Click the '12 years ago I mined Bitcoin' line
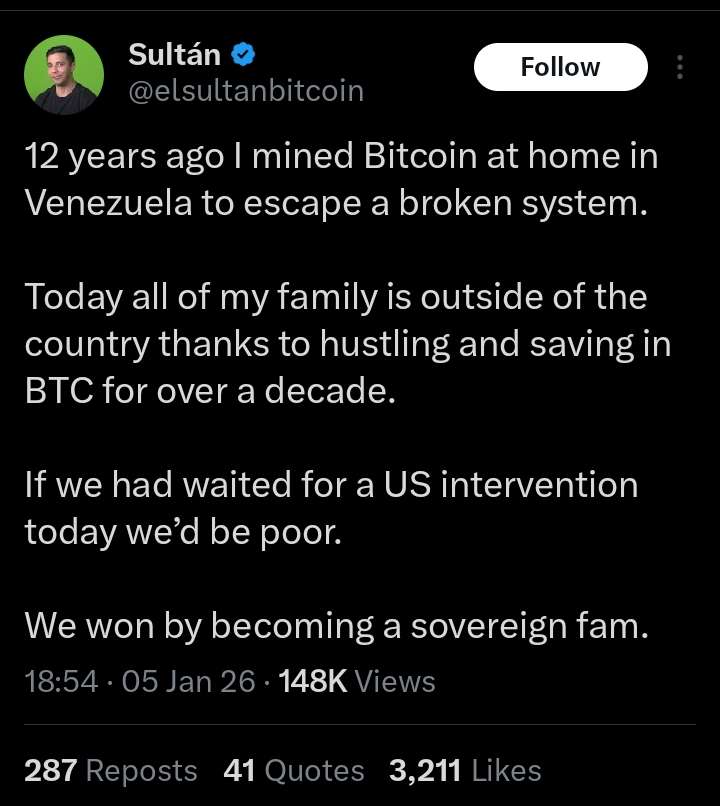720x806 pixels. click(341, 157)
